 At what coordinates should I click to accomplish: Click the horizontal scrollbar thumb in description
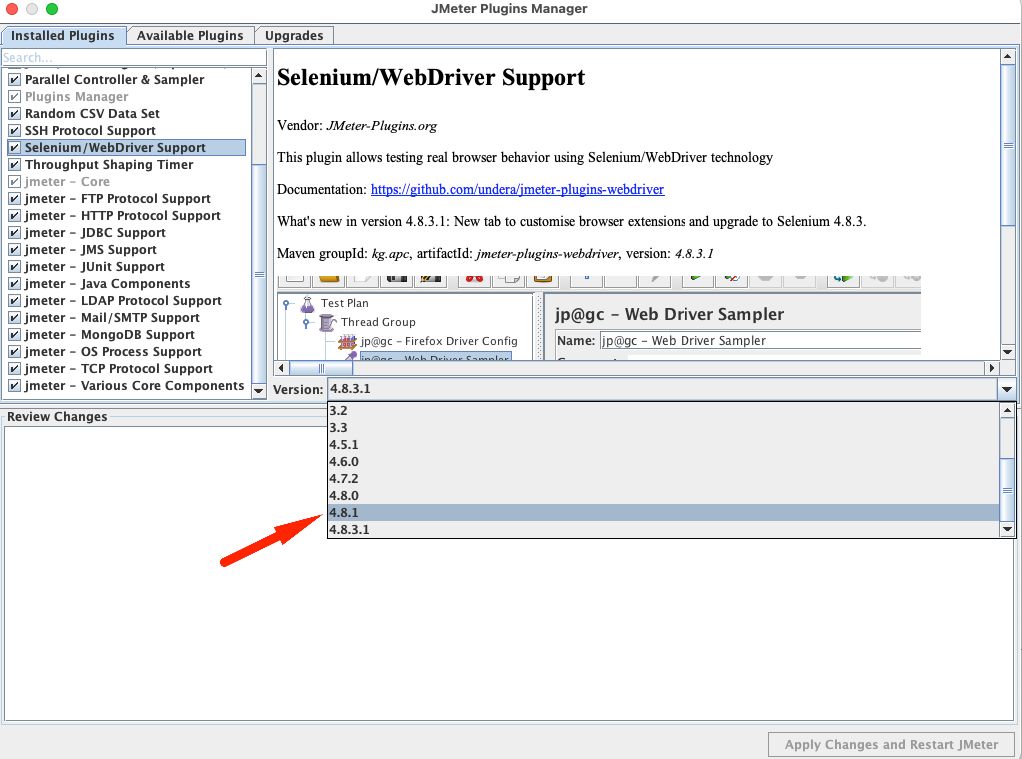[x=321, y=368]
